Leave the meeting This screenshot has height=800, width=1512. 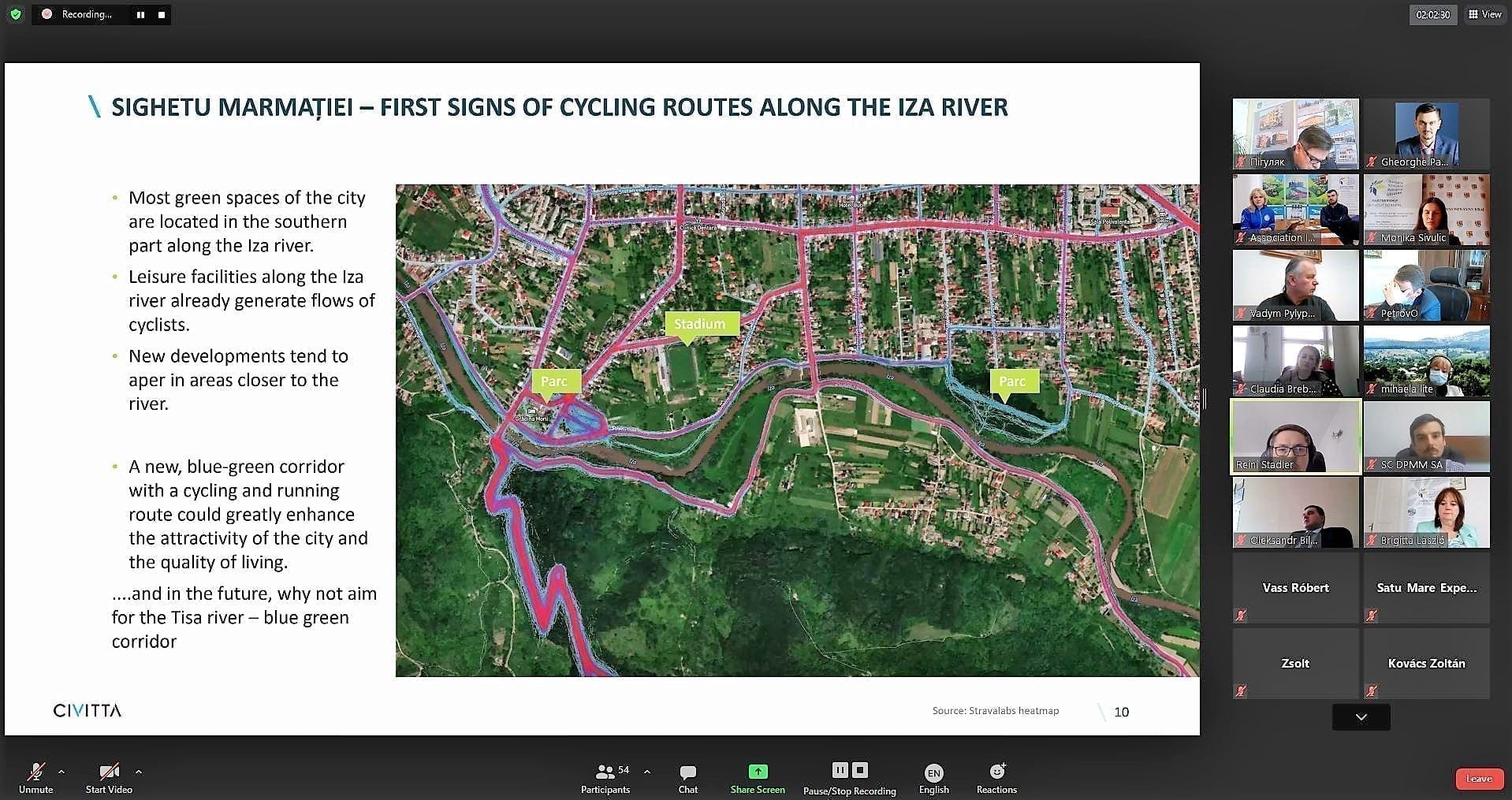(1479, 779)
